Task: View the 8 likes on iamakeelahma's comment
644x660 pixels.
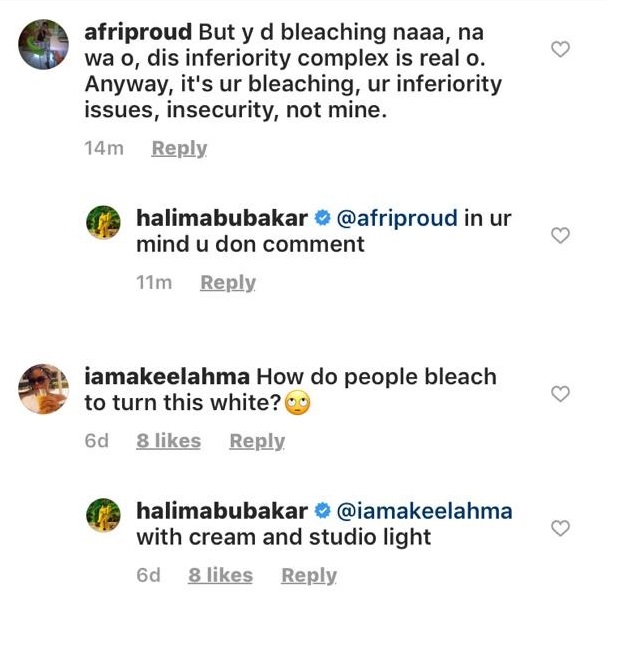Action: (x=168, y=441)
